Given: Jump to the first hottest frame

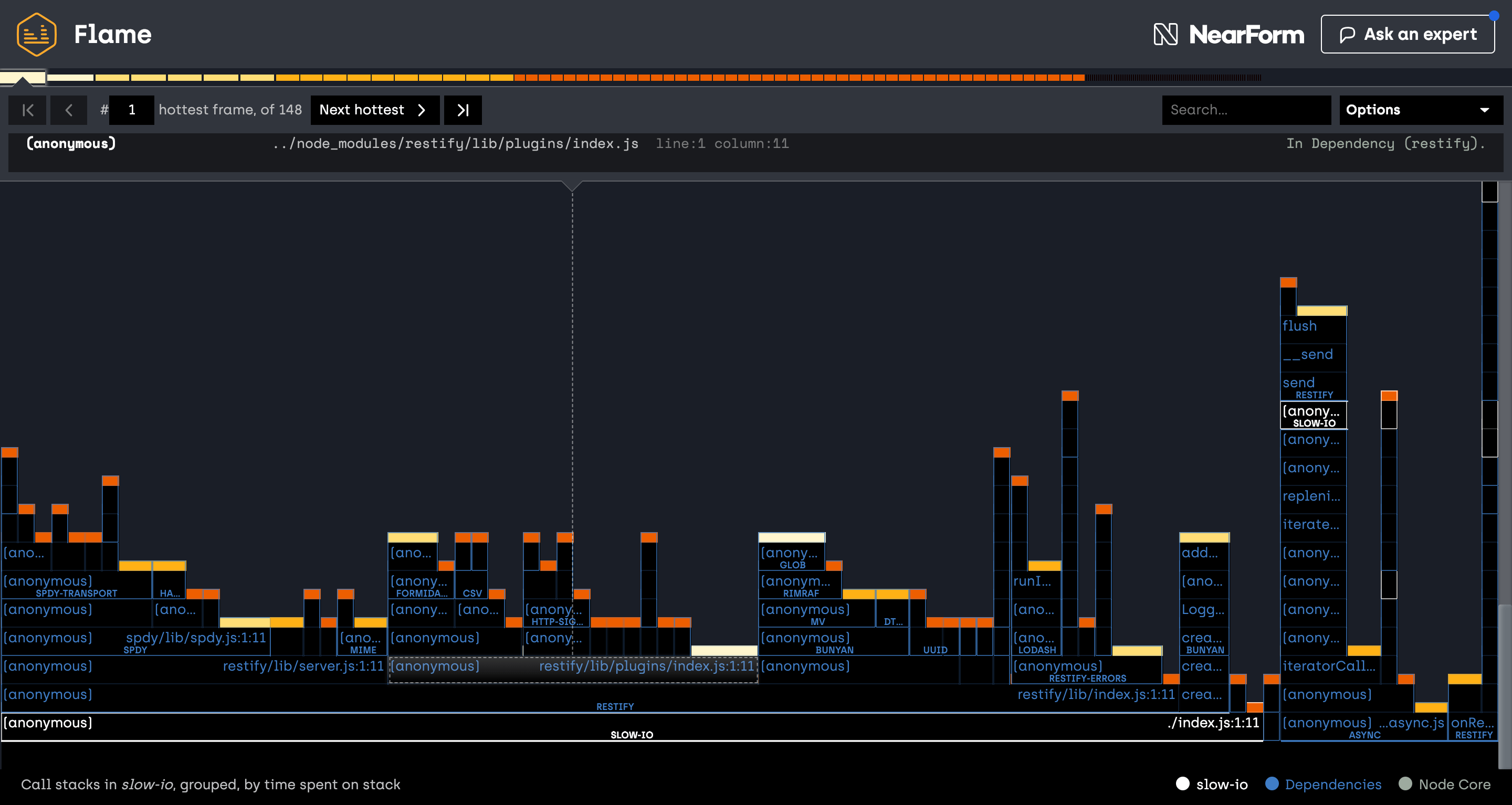Looking at the screenshot, I should pos(28,110).
